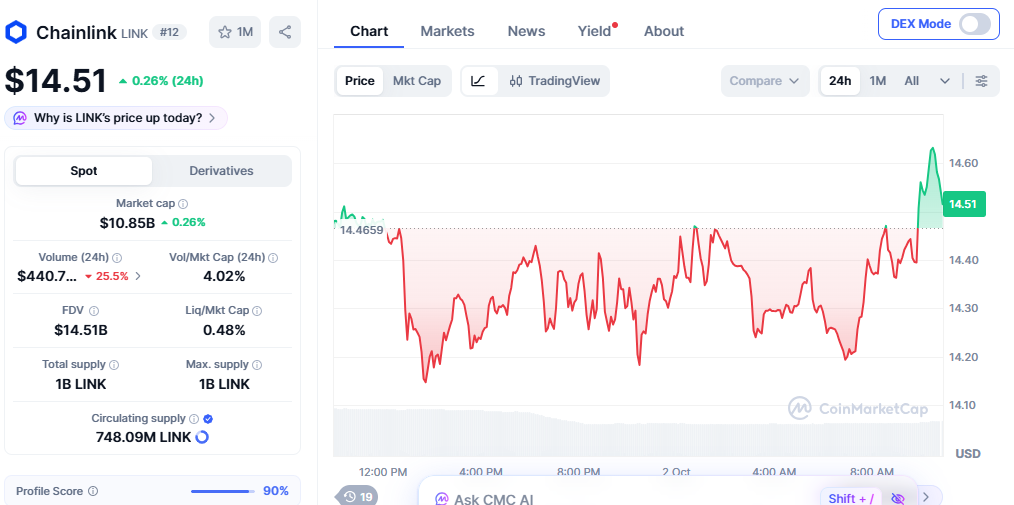Click the 0.48% Liq/Mkt Cap value
Screen dimensions: 1014x505
click(224, 330)
